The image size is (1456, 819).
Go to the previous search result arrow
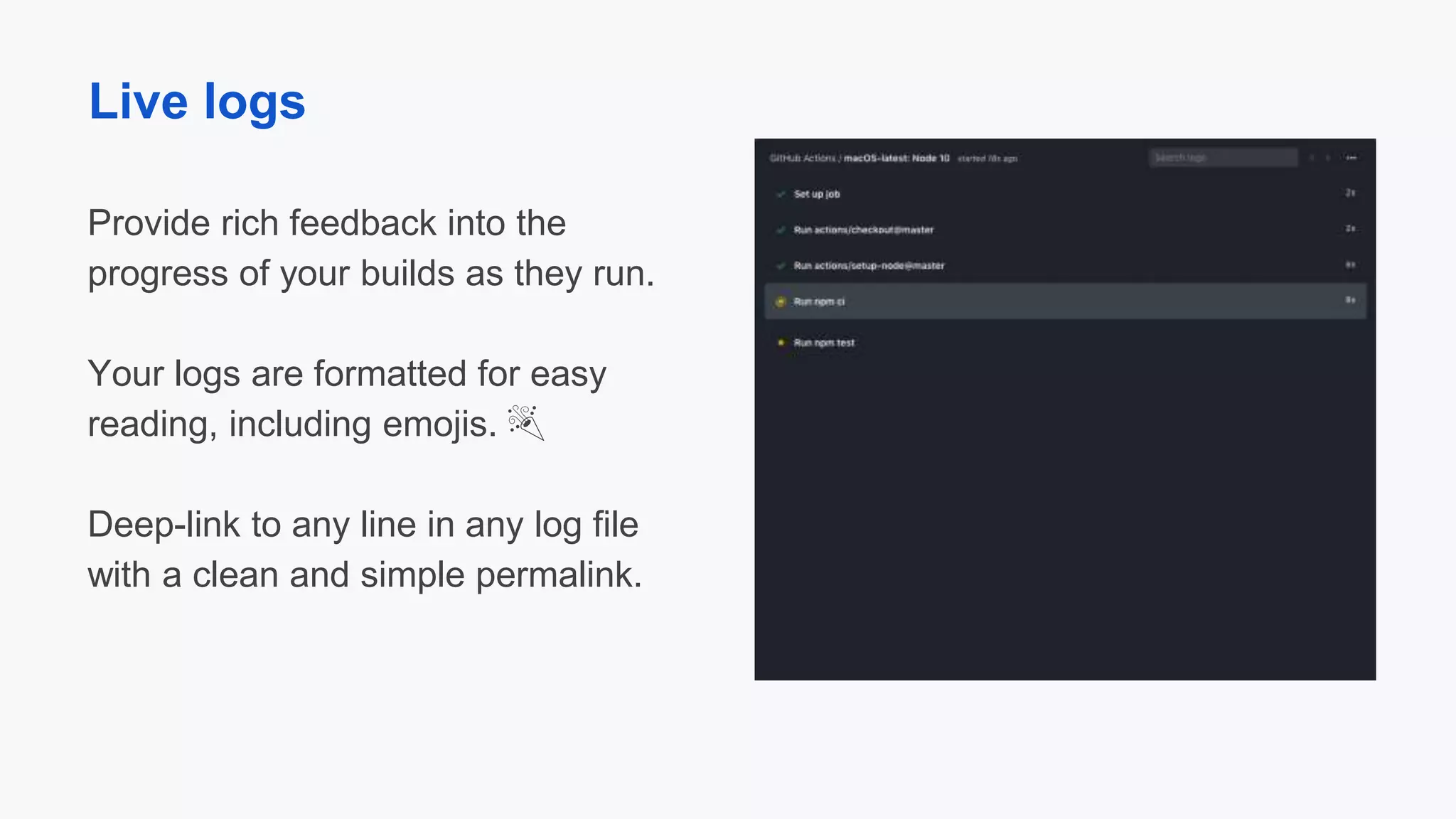(1312, 158)
